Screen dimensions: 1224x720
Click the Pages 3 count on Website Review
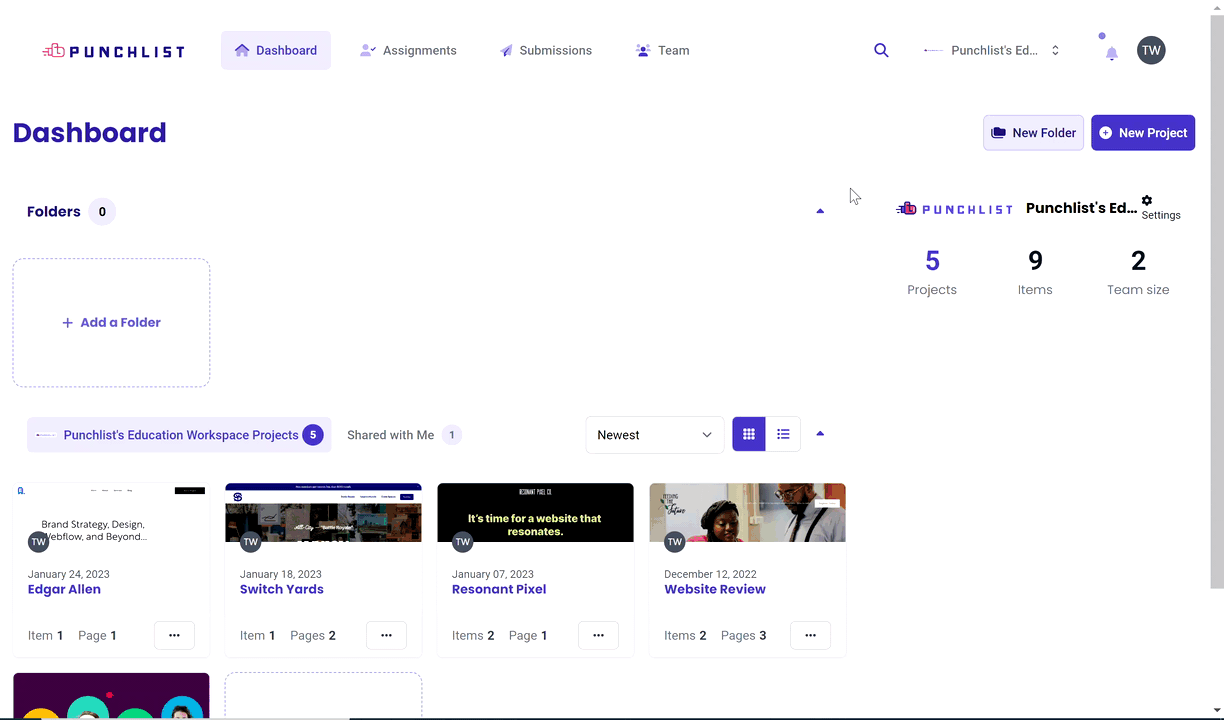(743, 635)
